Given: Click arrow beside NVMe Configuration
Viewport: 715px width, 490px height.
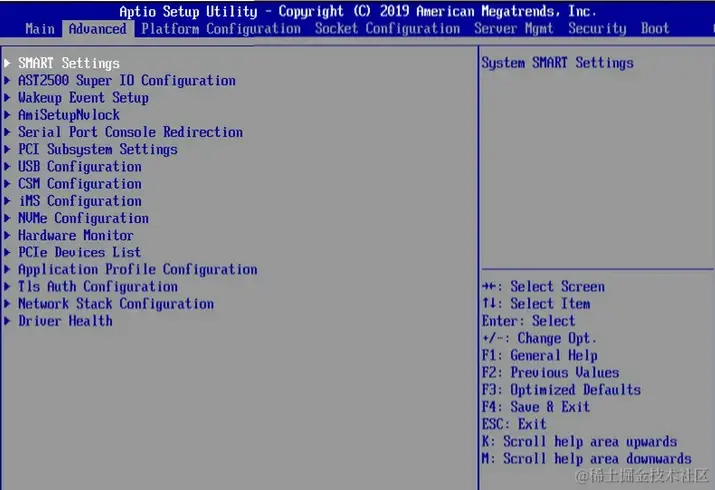Looking at the screenshot, I should (7, 217).
